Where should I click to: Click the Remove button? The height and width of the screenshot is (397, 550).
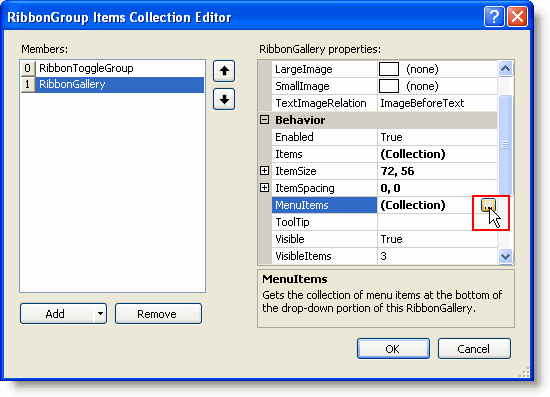(158, 314)
